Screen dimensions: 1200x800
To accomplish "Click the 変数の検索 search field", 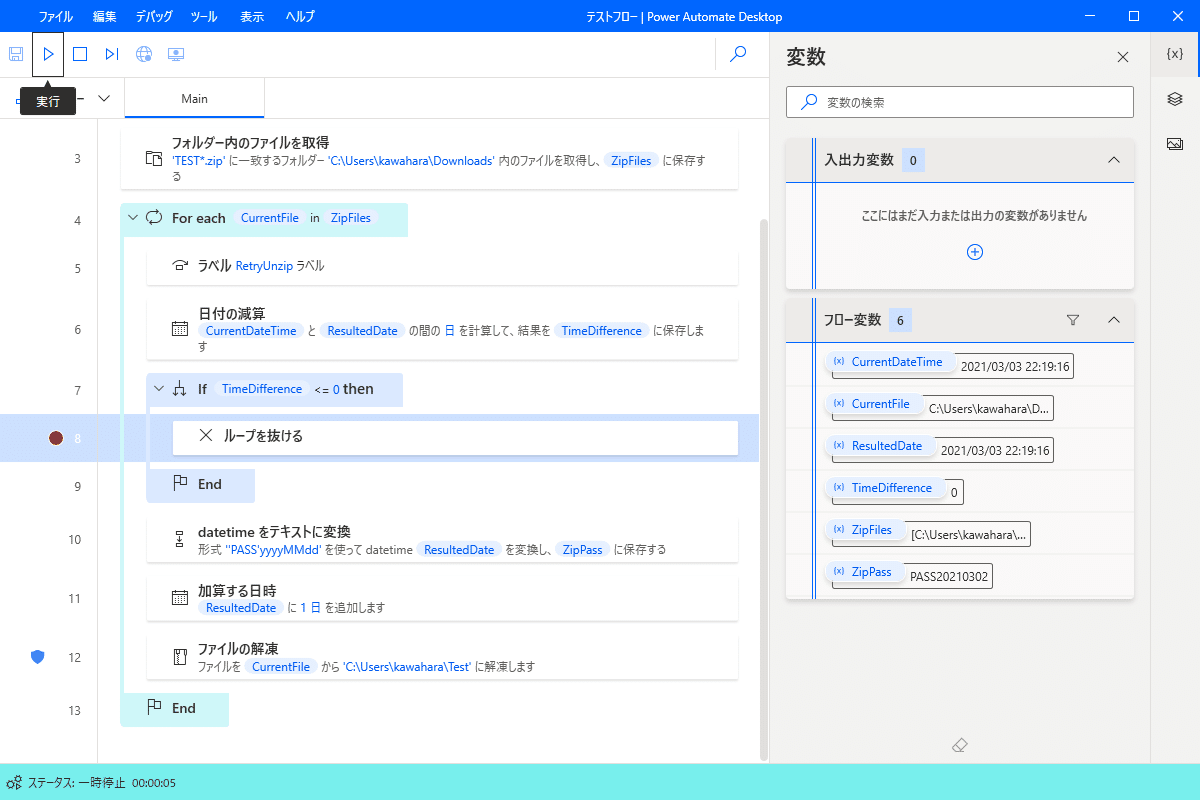I will (960, 102).
